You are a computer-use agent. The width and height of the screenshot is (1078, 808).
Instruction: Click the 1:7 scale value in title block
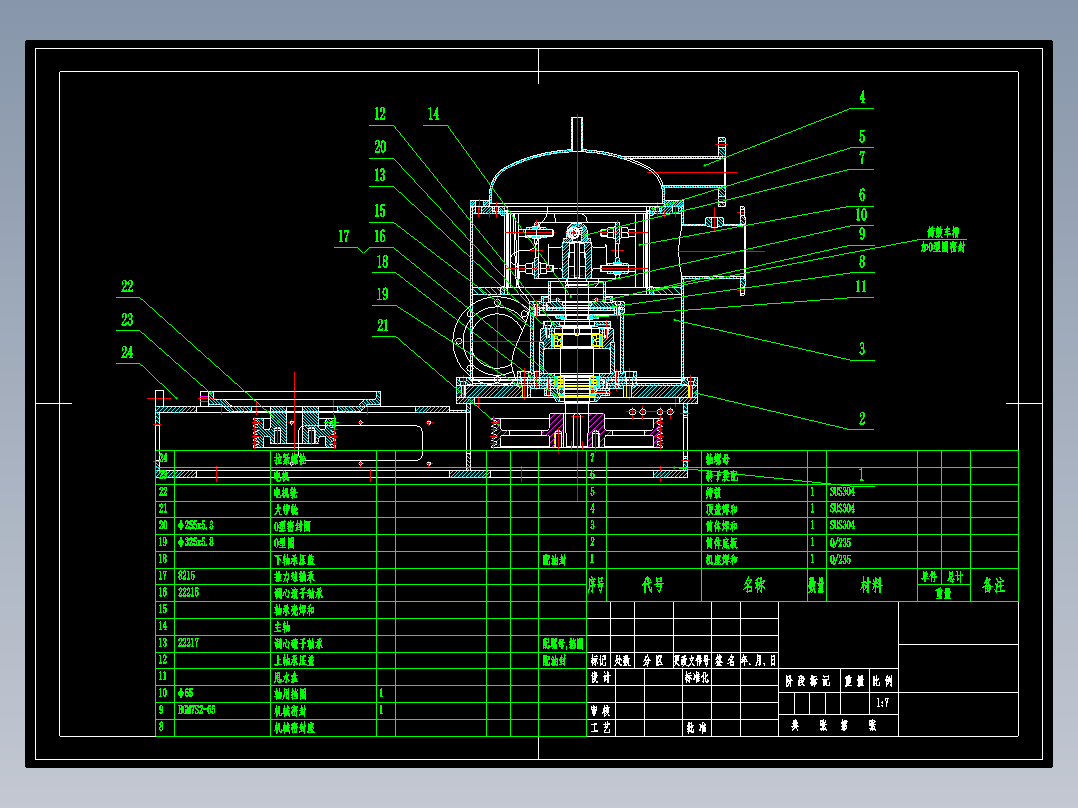[x=883, y=703]
